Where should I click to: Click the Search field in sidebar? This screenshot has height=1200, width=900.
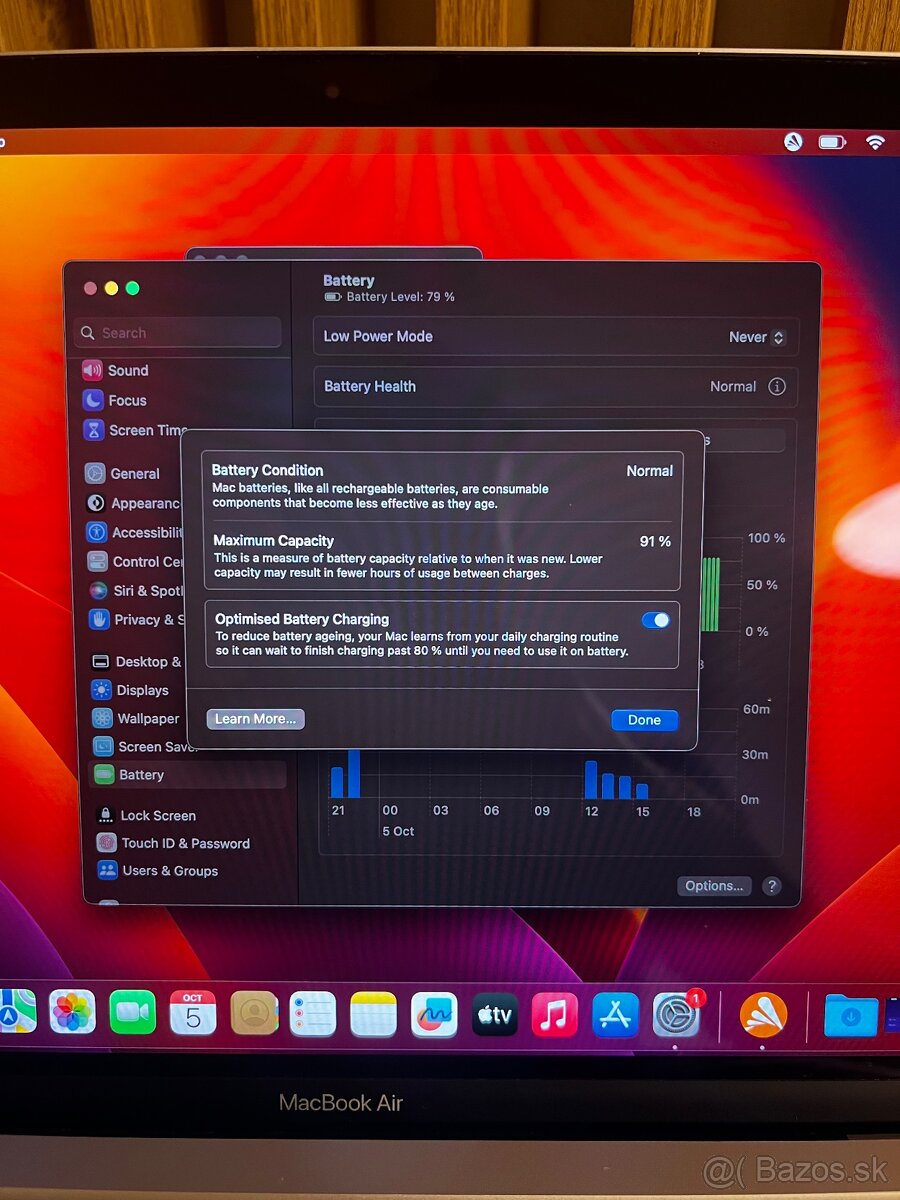(x=178, y=333)
